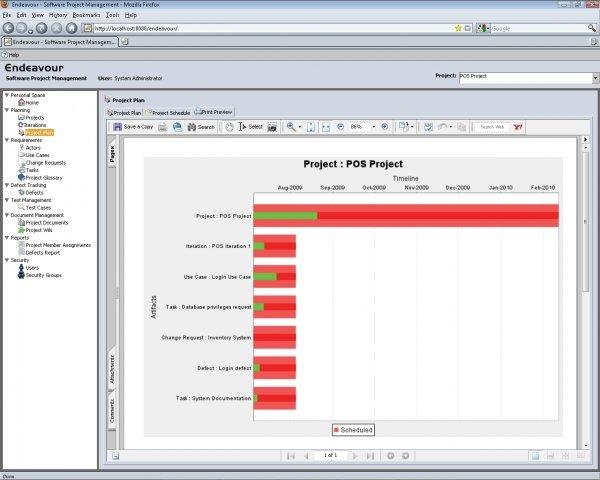Click the next view round button
The width and height of the screenshot is (600, 480).
tap(406, 456)
